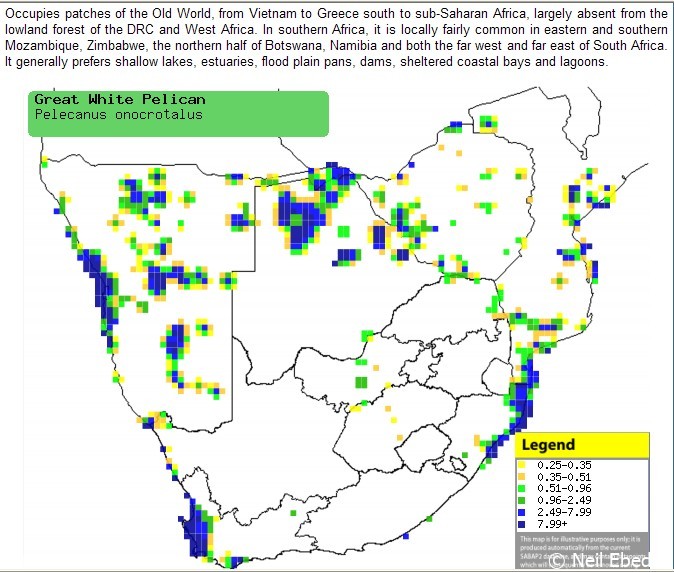The height and width of the screenshot is (572, 674).
Task: Select the Pelecanus onocrotalus scientific name
Action: (x=118, y=114)
